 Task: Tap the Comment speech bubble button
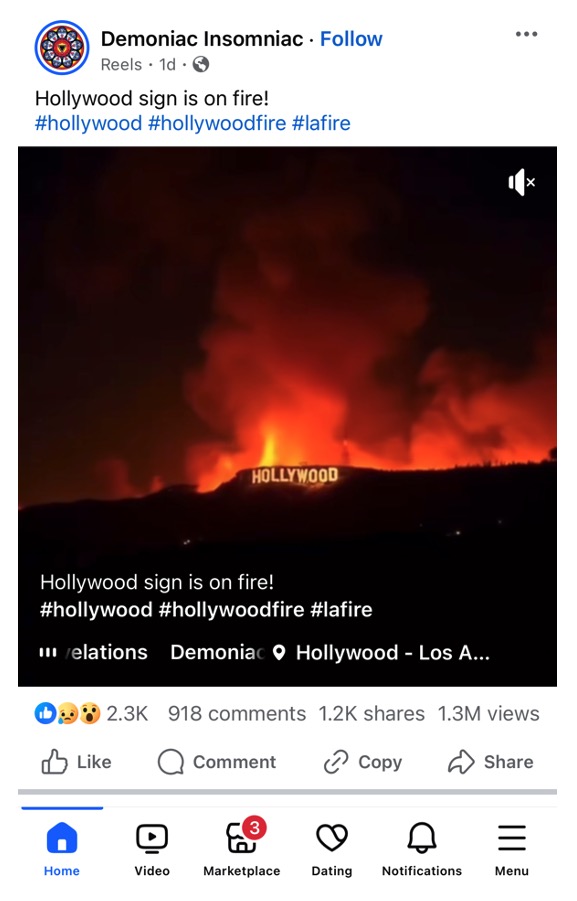217,762
